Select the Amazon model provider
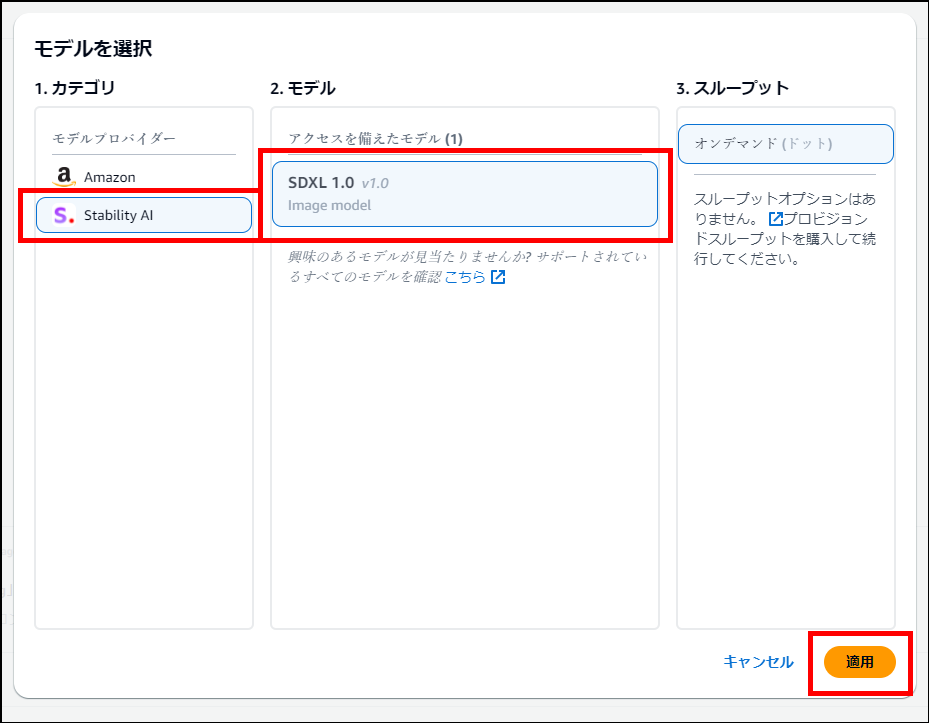Image resolution: width=929 pixels, height=723 pixels. (144, 177)
